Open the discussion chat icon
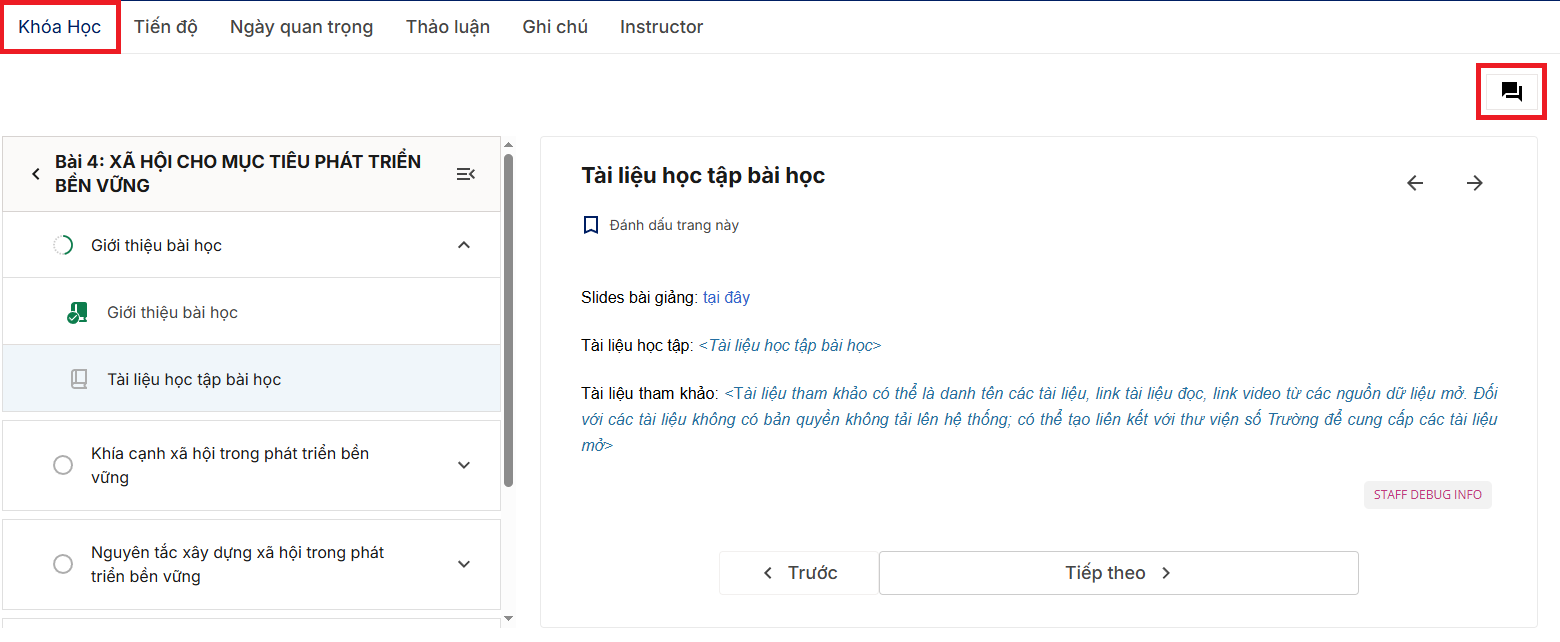This screenshot has width=1560, height=642. (x=1511, y=92)
